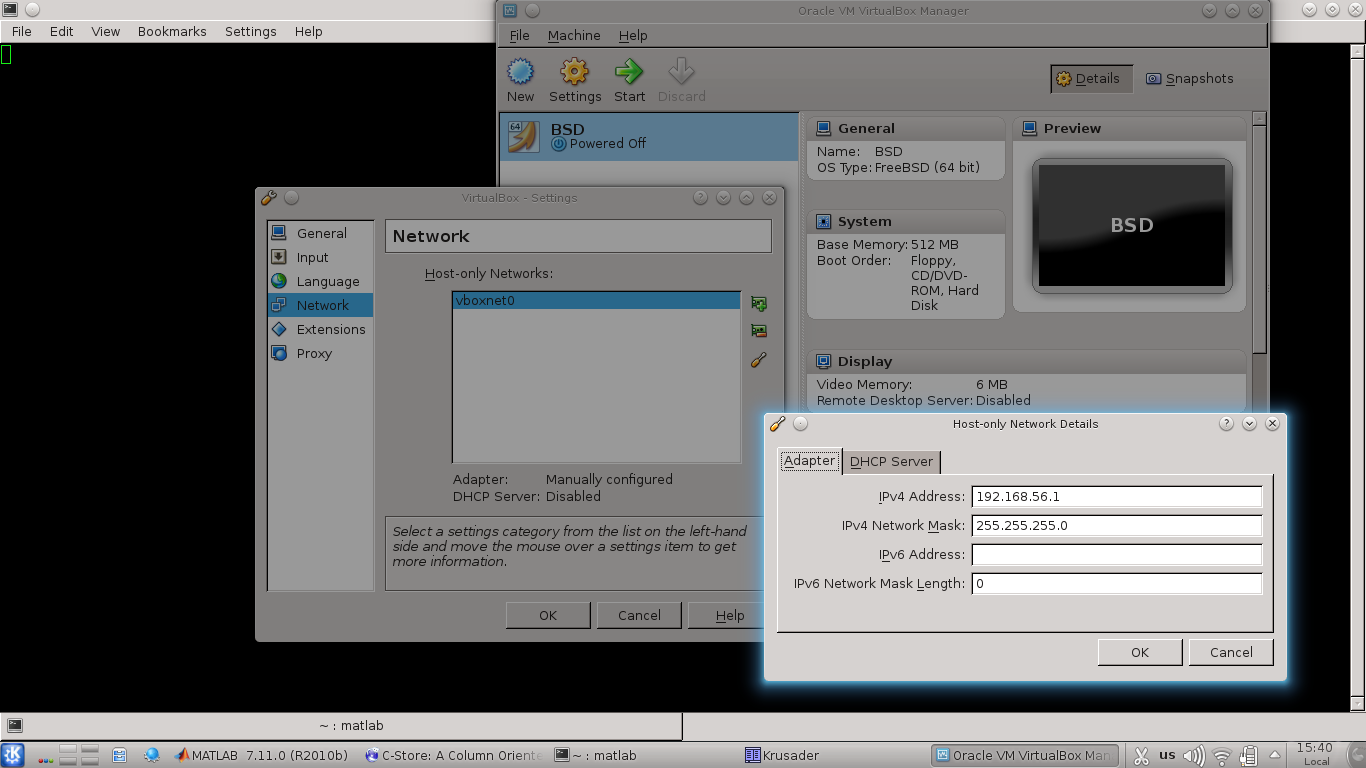This screenshot has width=1366, height=768.
Task: Click terminal window icon in title bar
Action: tap(9, 9)
